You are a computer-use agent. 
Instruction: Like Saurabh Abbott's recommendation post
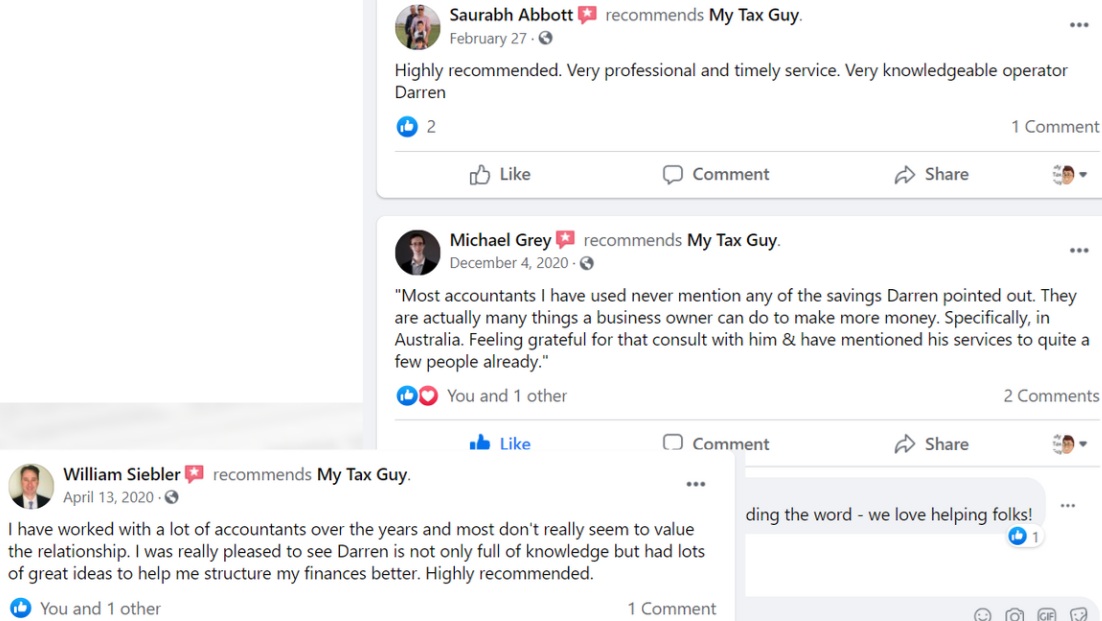(500, 174)
